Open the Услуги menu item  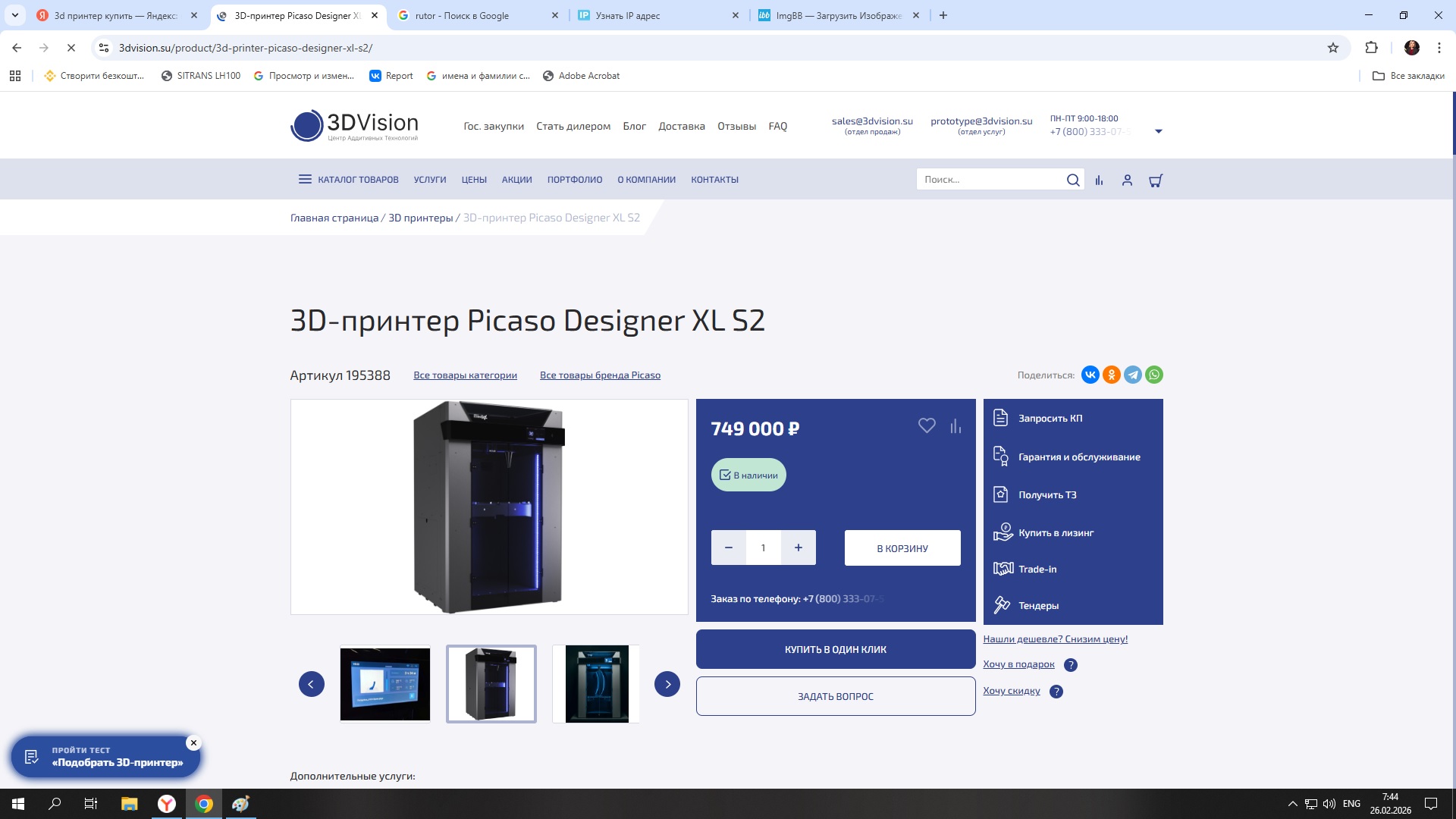(429, 180)
